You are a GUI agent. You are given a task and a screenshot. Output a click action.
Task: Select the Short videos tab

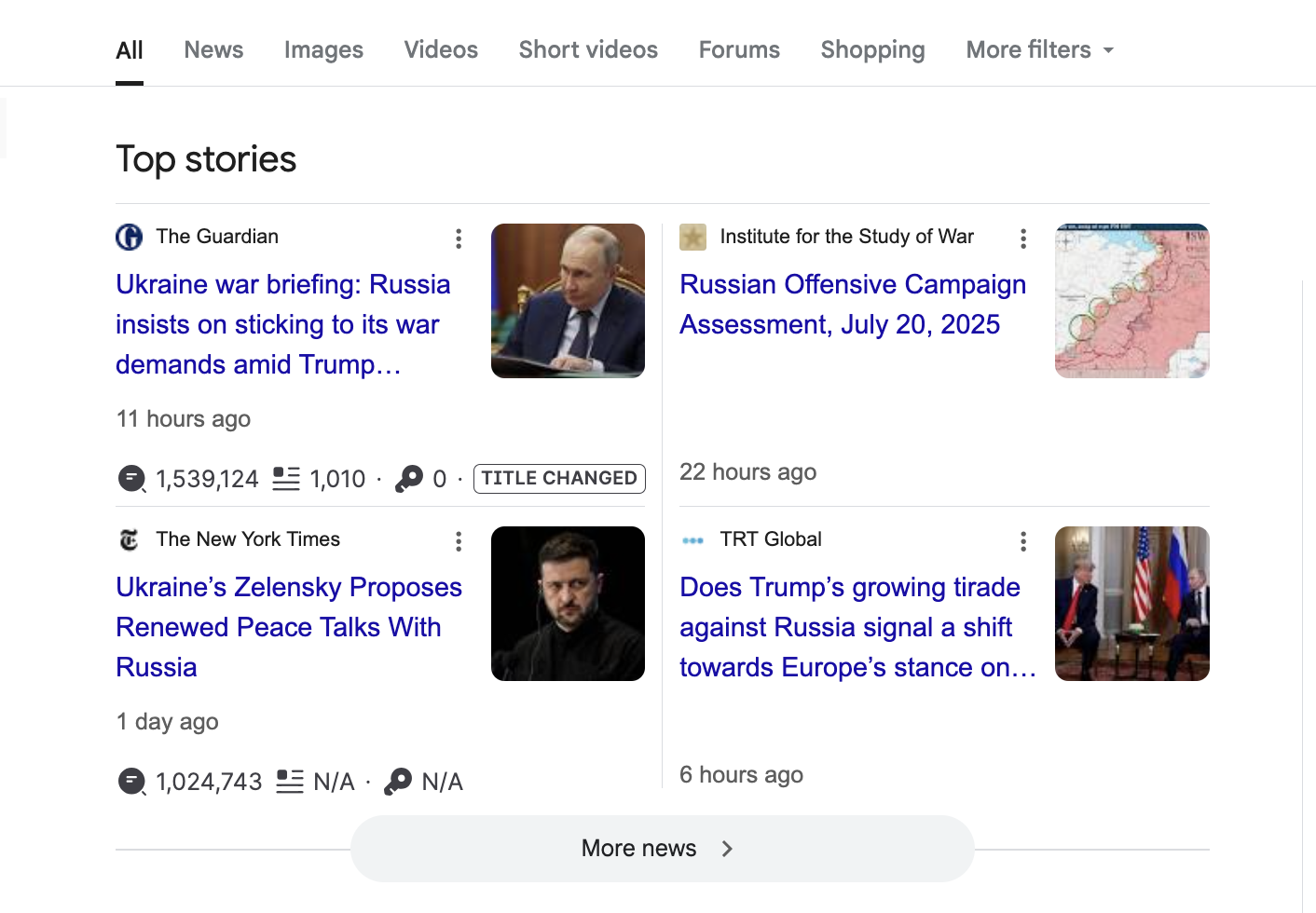588,49
